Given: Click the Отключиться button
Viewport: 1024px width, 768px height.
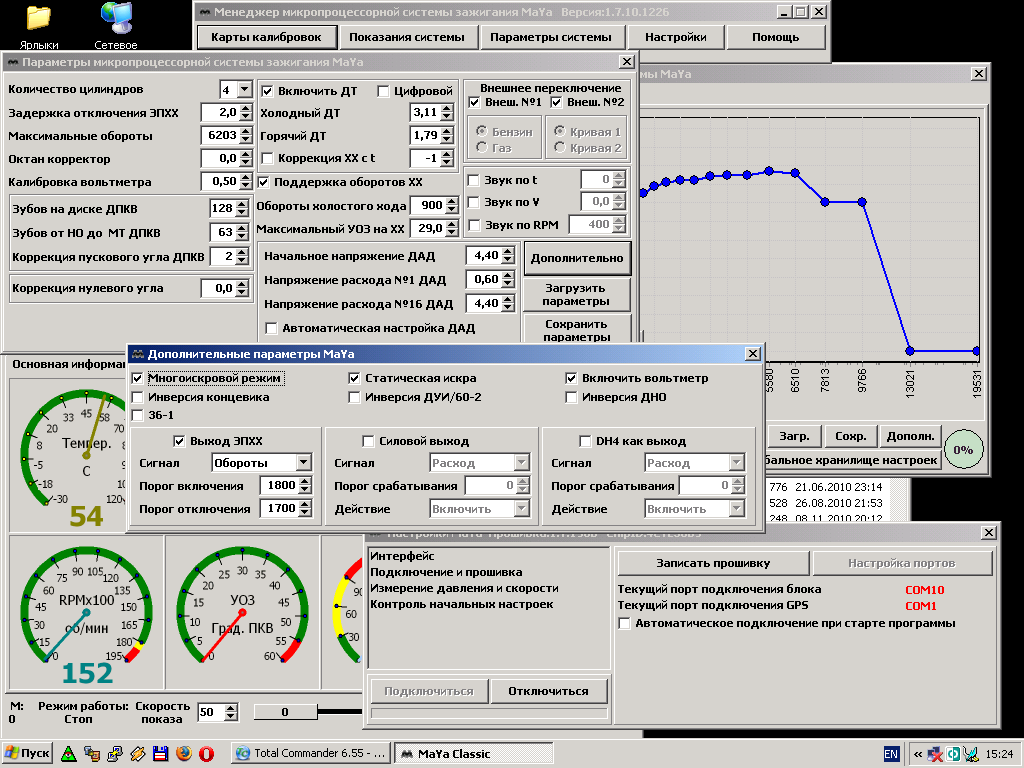Looking at the screenshot, I should (x=549, y=692).
